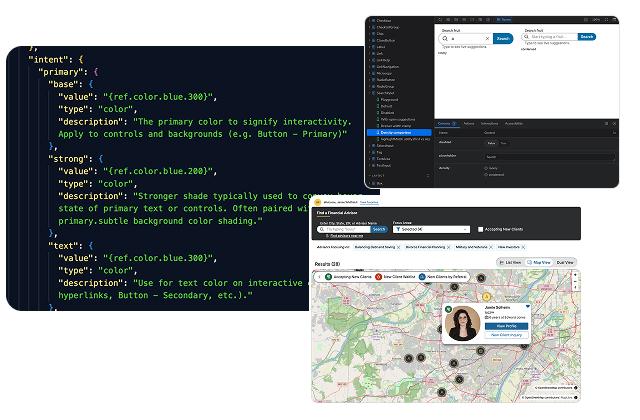Close the Storybook addons panel

[614, 123]
